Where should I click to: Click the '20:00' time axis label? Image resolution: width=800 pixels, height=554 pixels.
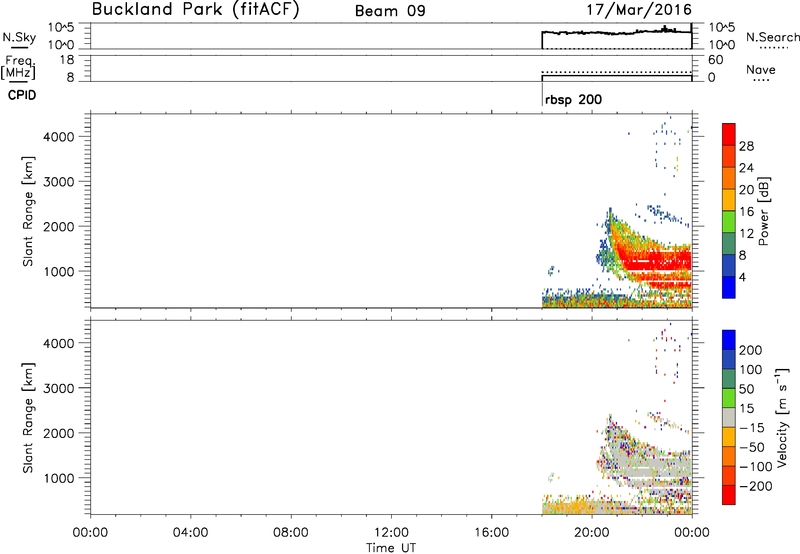coord(592,533)
